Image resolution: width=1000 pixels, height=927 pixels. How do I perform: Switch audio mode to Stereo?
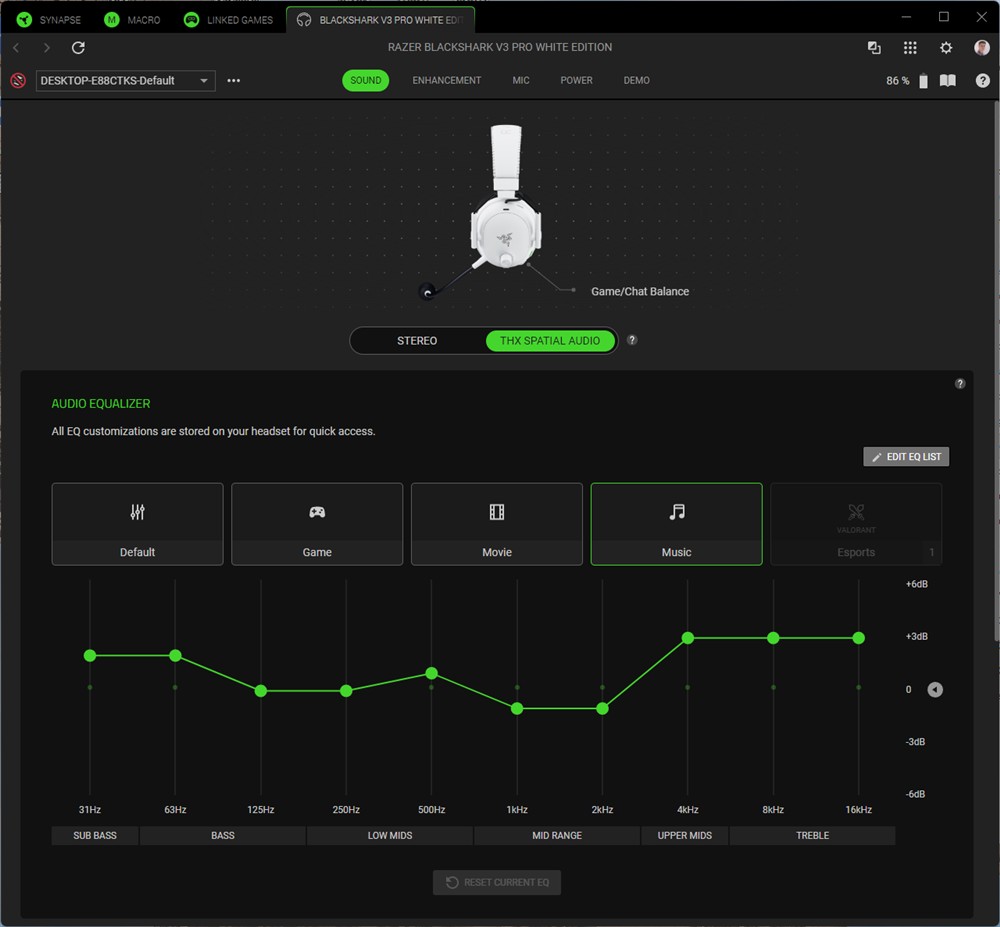(417, 341)
